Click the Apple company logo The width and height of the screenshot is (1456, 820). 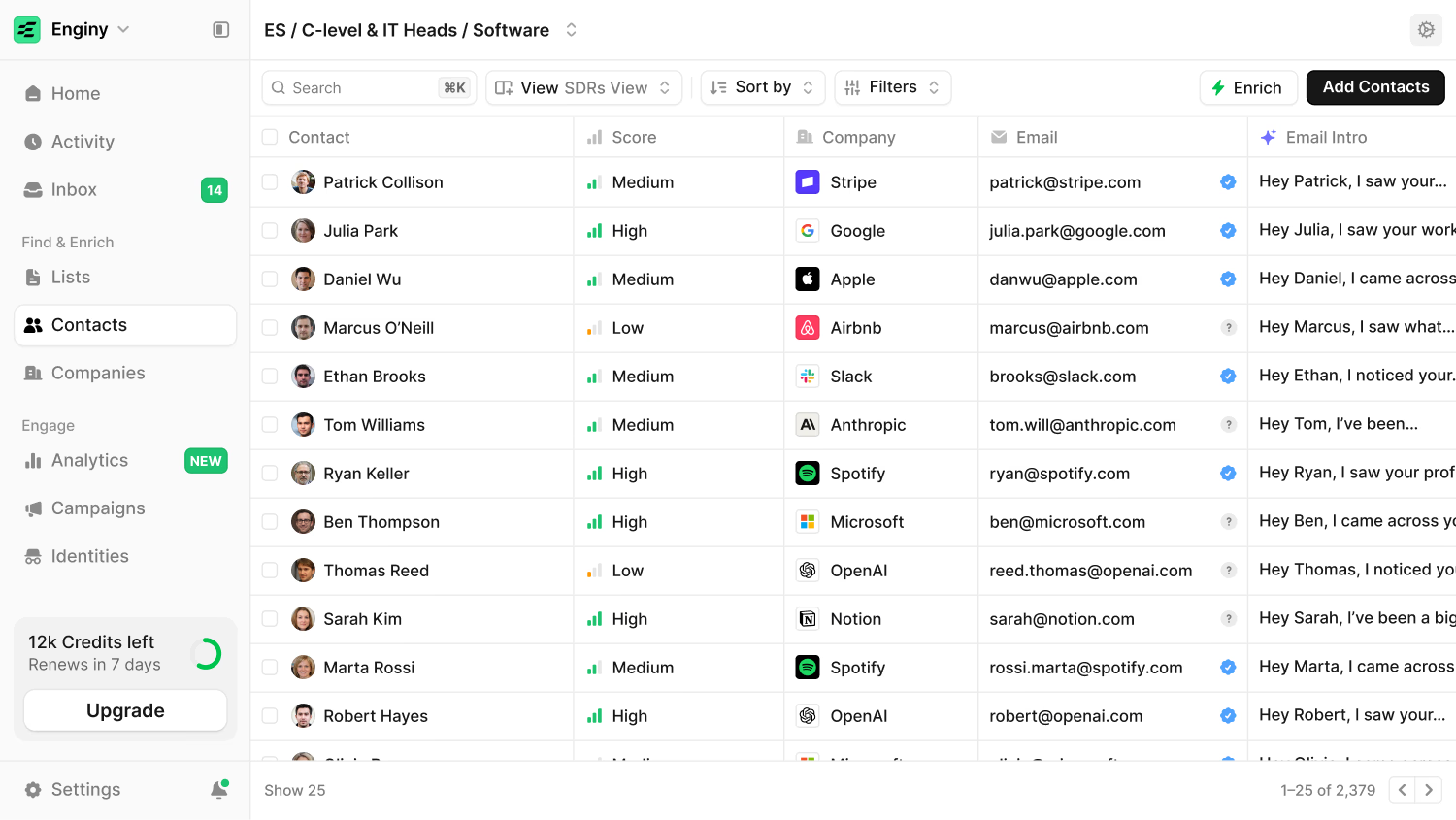coord(808,279)
